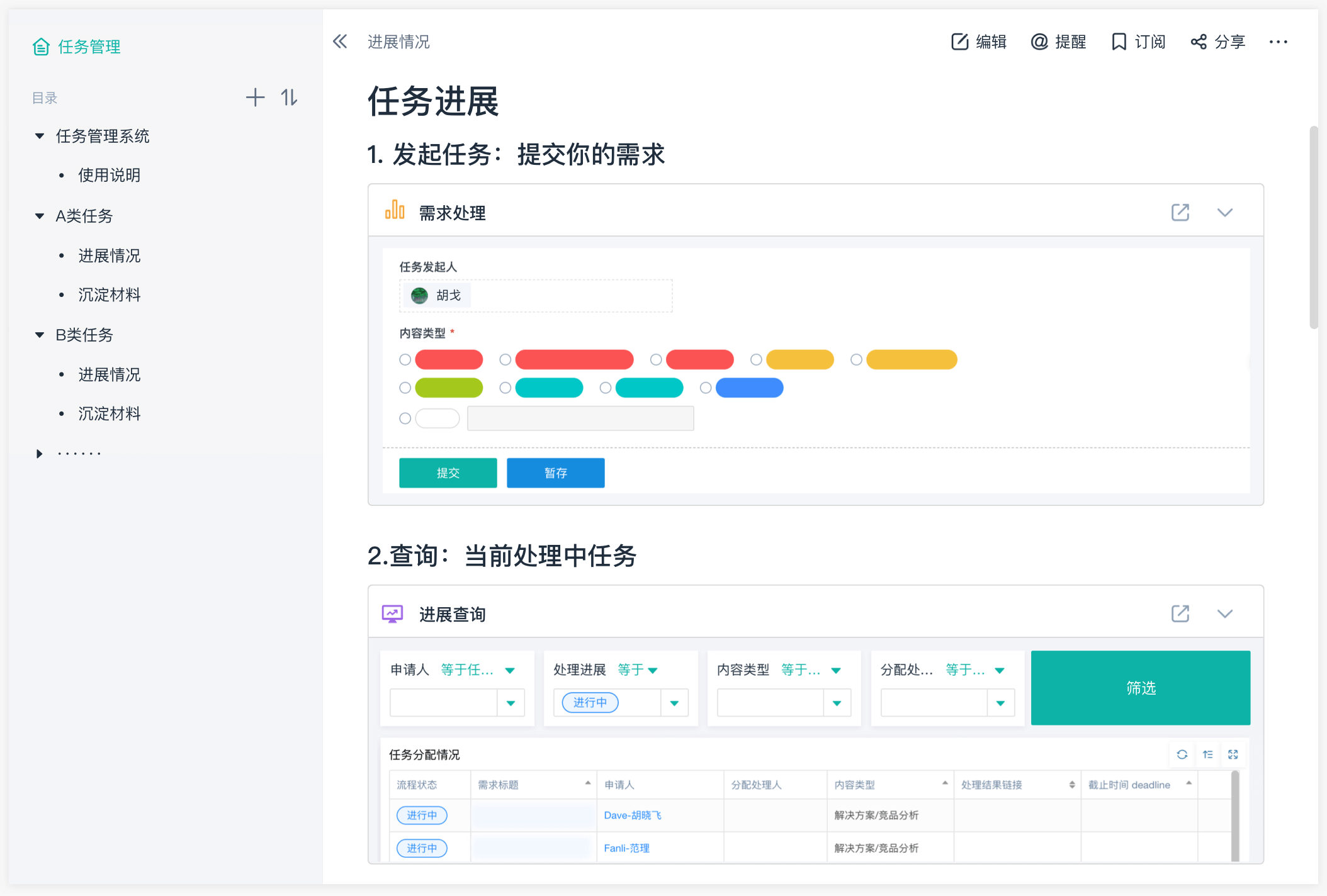Screen dimensions: 1327x896
Task: Click the 提交 button to submit request
Action: [449, 472]
